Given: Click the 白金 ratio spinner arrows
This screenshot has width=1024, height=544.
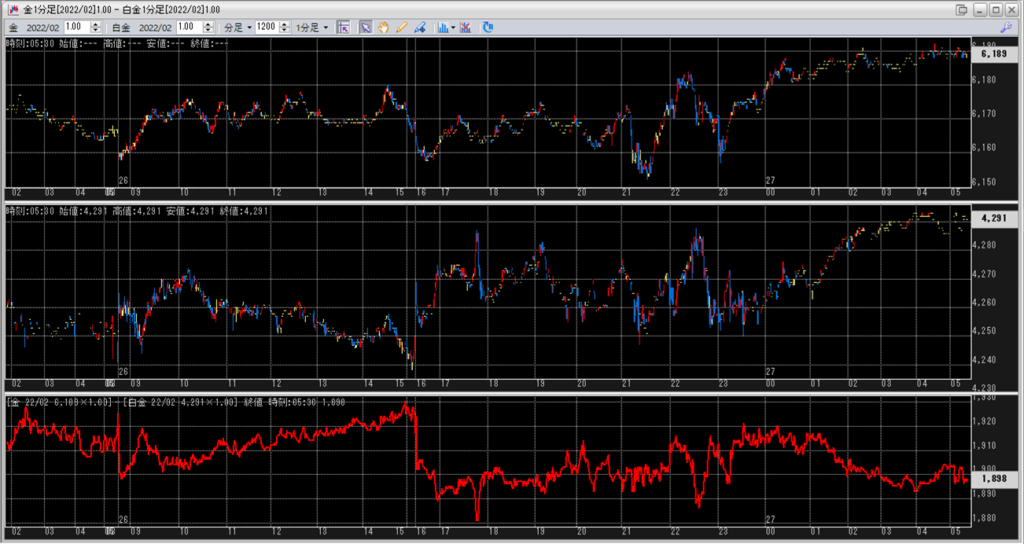Looking at the screenshot, I should (x=211, y=27).
